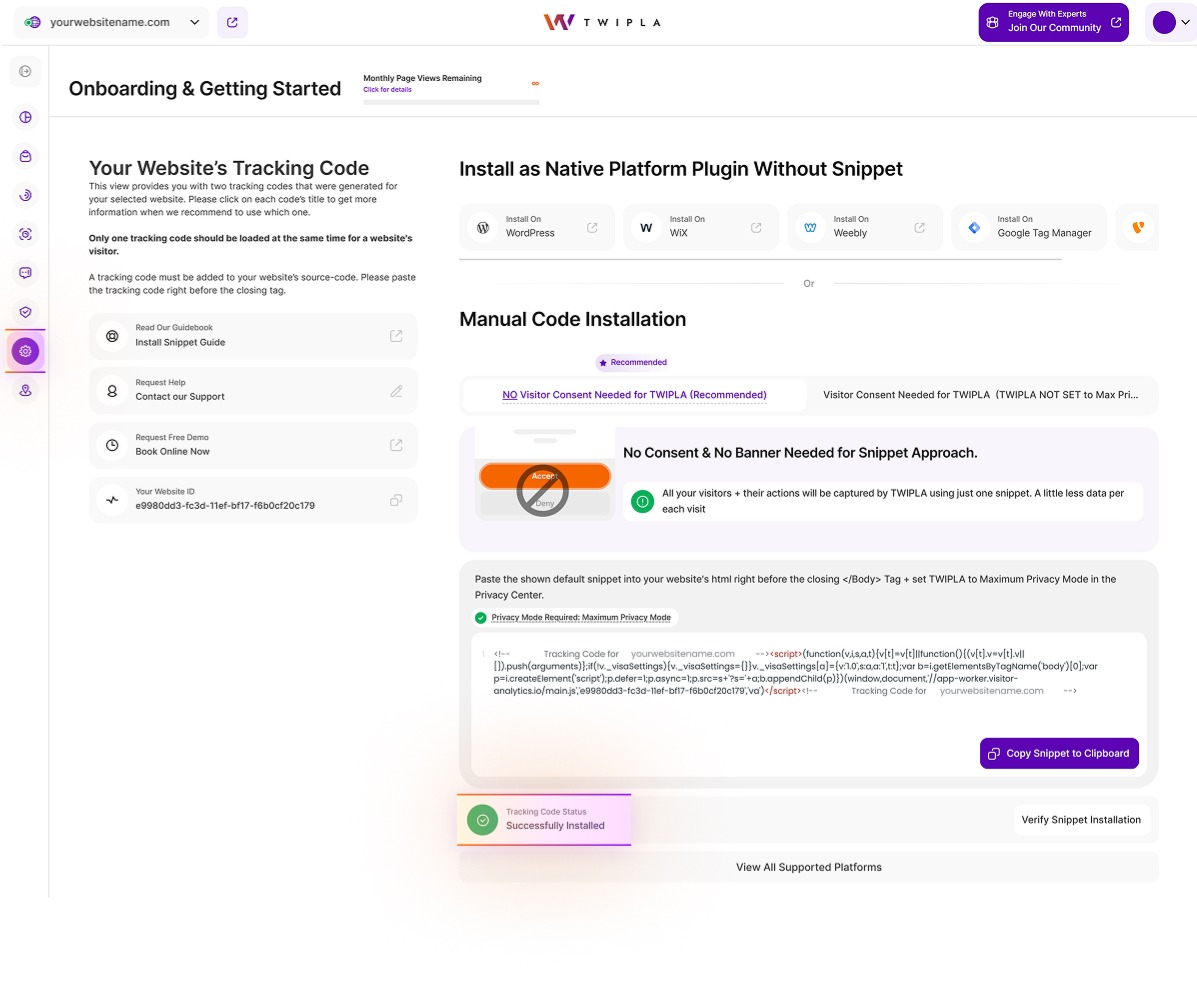Open the user profile avatar dropdown
The width and height of the screenshot is (1197, 994).
coord(1169,22)
